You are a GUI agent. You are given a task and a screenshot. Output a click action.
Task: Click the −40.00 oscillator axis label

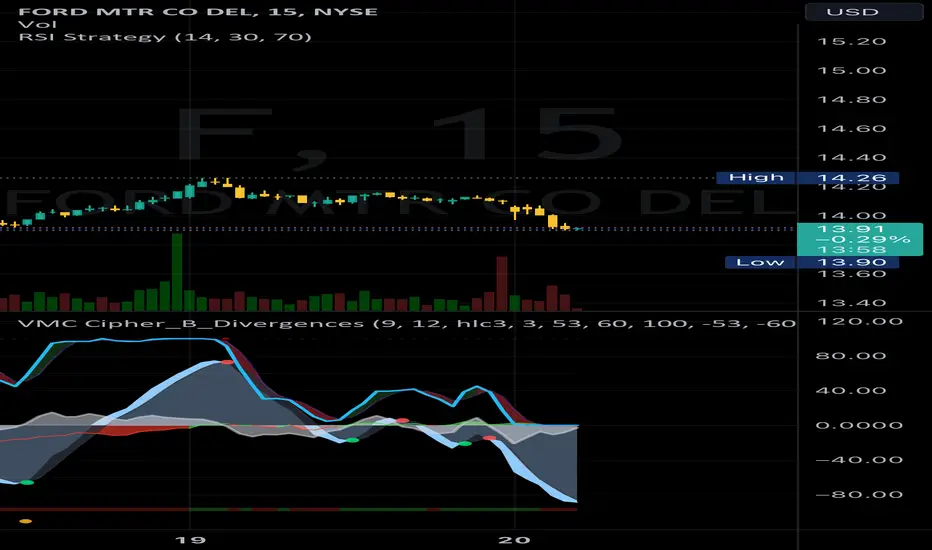[860, 460]
